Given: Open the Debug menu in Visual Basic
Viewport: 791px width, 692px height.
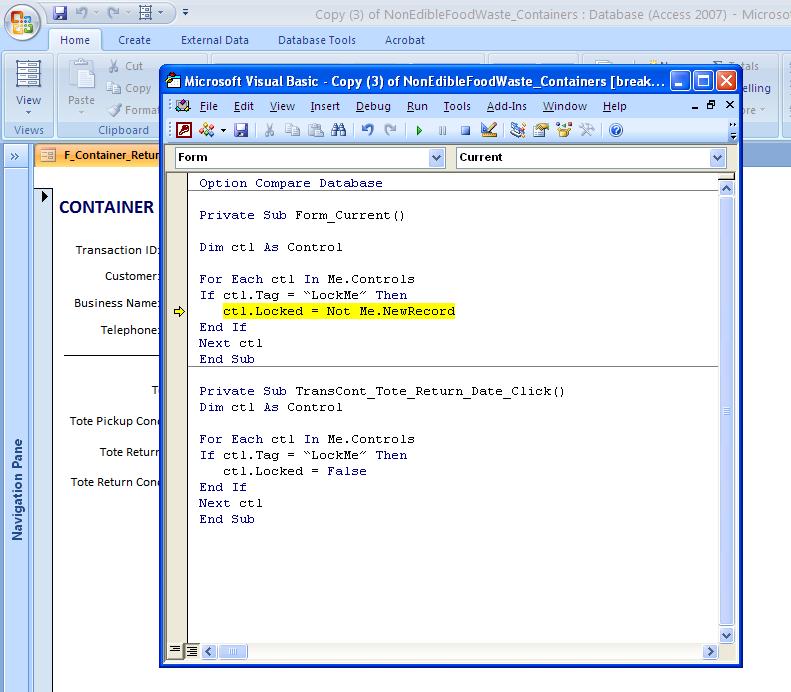Looking at the screenshot, I should pyautogui.click(x=373, y=106).
